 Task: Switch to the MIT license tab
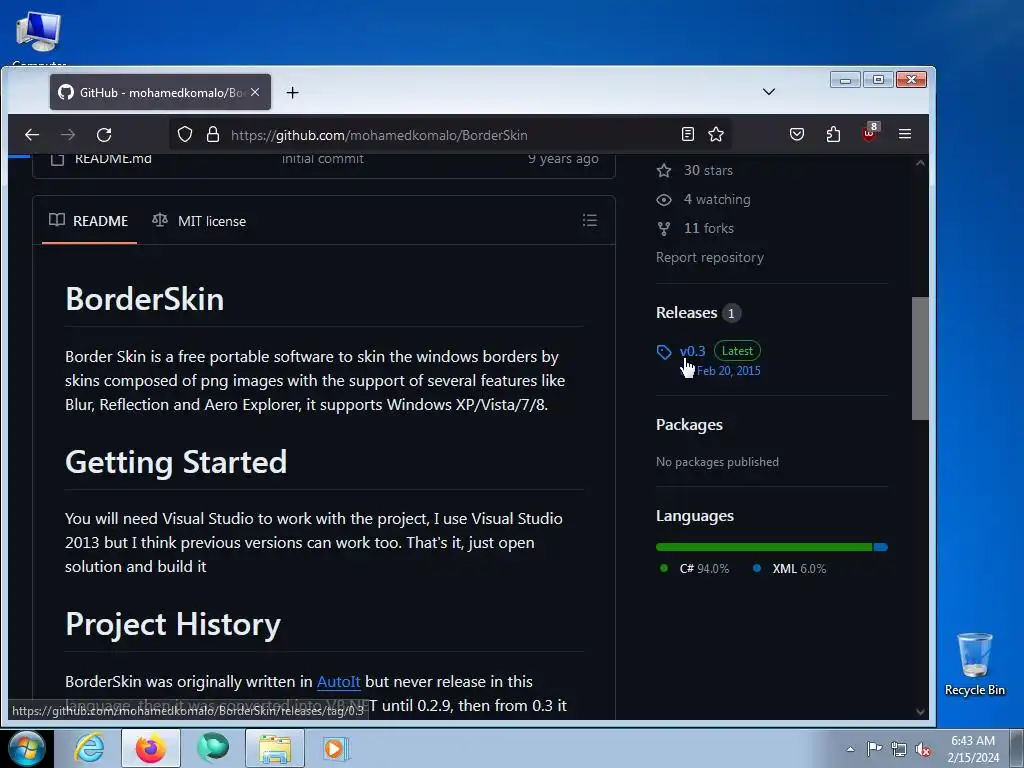coord(199,221)
